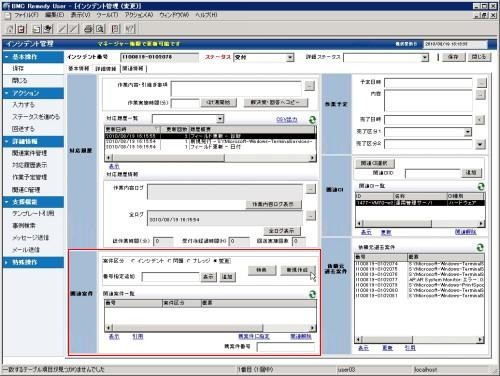Click the help question mark toolbar icon
This screenshot has height=376, width=500.
pos(130,29)
